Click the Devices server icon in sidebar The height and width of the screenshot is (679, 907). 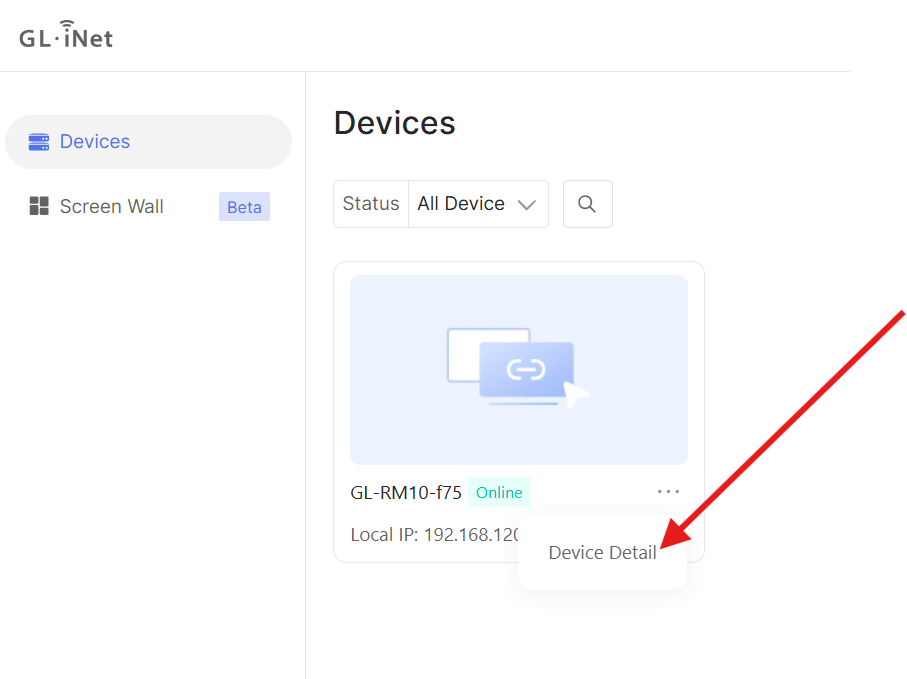[39, 142]
